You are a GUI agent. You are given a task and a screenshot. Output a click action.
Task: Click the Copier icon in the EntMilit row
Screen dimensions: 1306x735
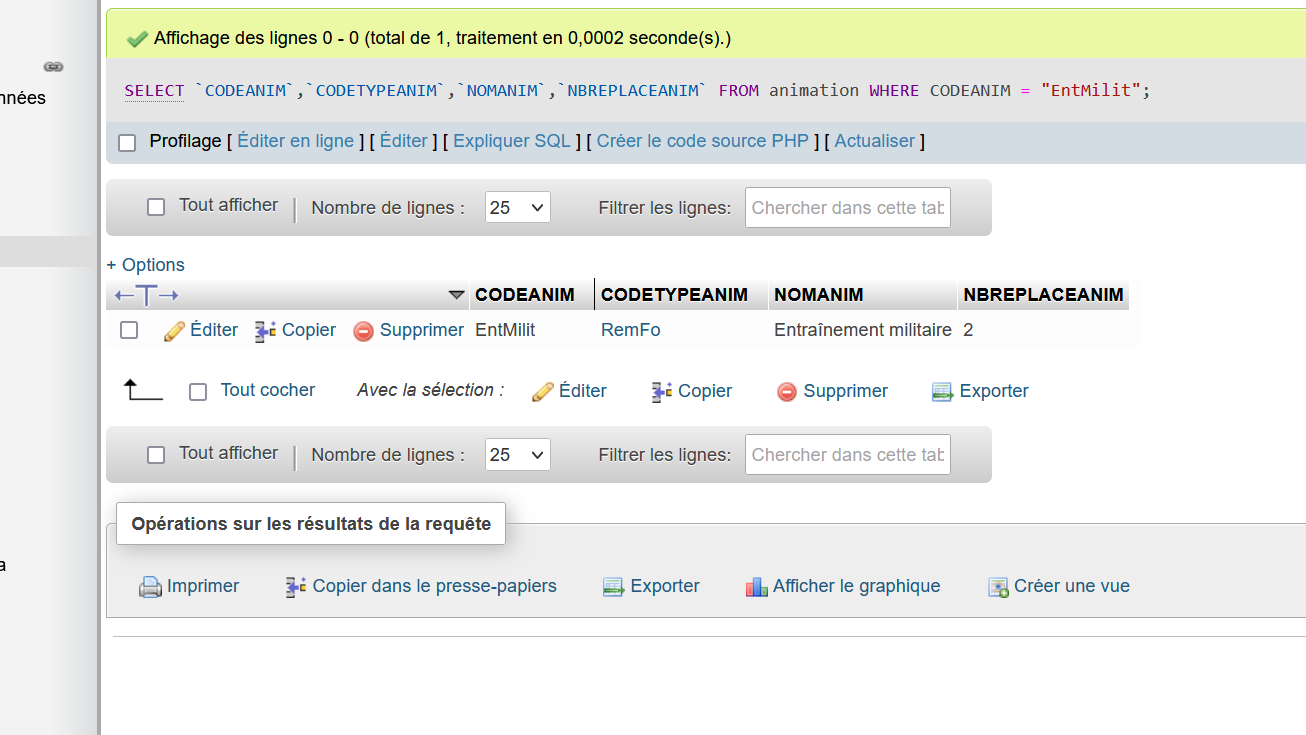click(265, 331)
